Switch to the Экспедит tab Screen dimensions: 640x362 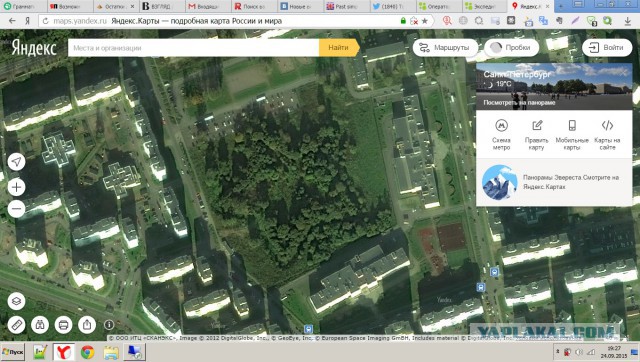point(484,6)
